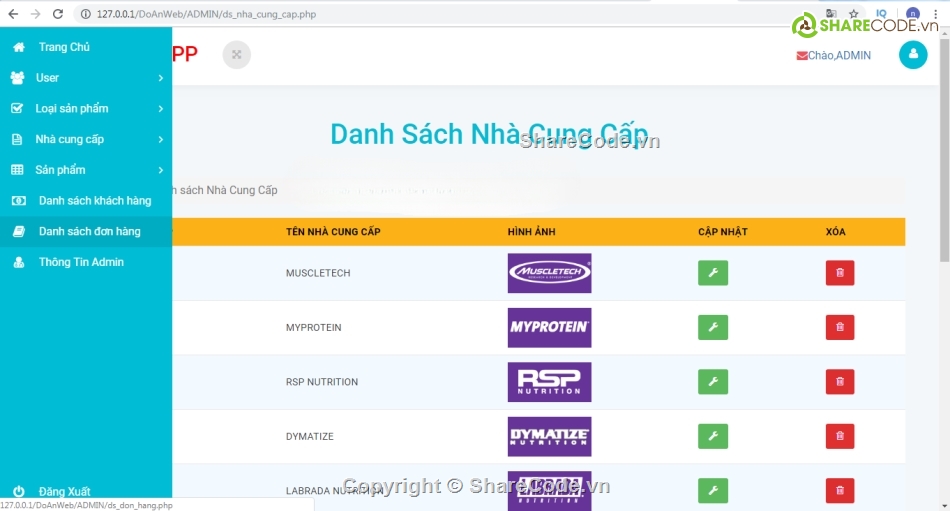Open Danh sách đơn hàng page
This screenshot has height=511, width=950.
86,232
